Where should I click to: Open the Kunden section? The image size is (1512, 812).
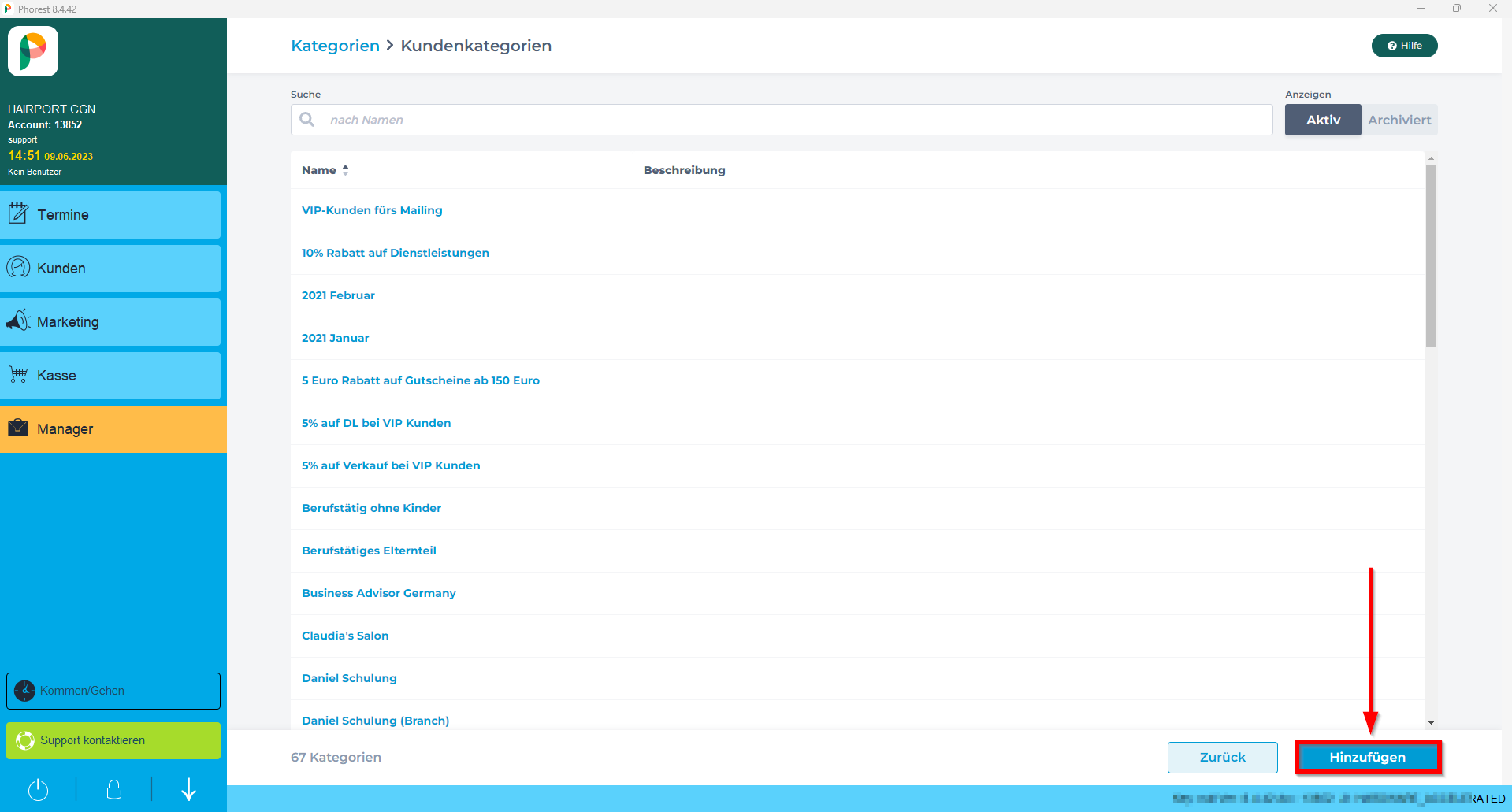click(110, 269)
